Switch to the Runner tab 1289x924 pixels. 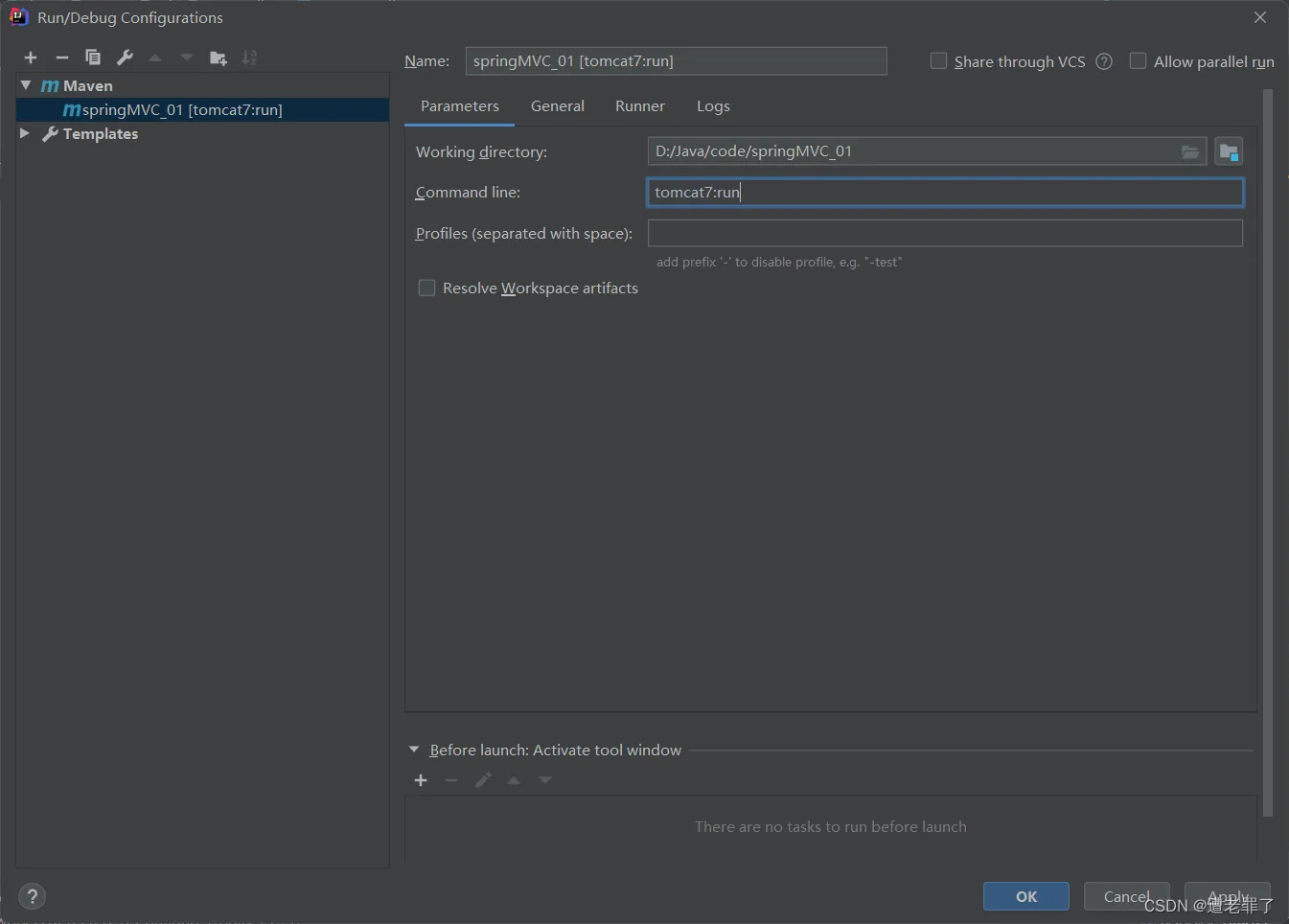639,106
